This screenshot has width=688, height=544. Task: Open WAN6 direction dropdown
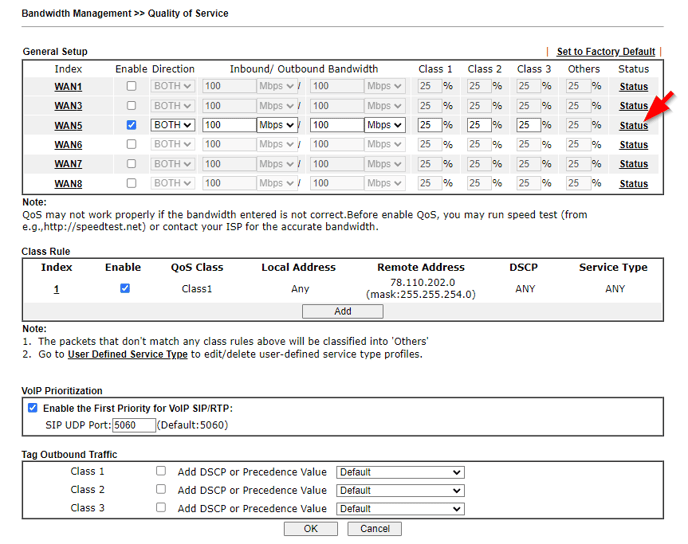coord(173,144)
